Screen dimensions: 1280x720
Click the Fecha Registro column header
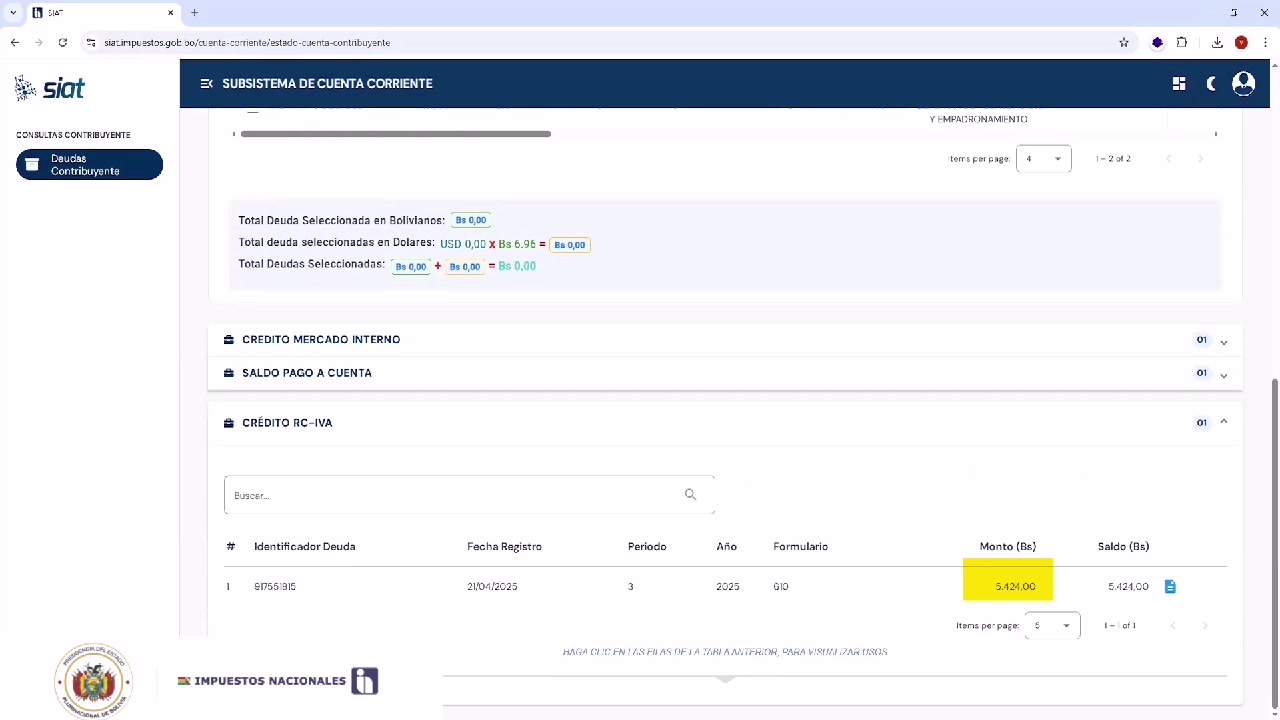pyautogui.click(x=504, y=547)
